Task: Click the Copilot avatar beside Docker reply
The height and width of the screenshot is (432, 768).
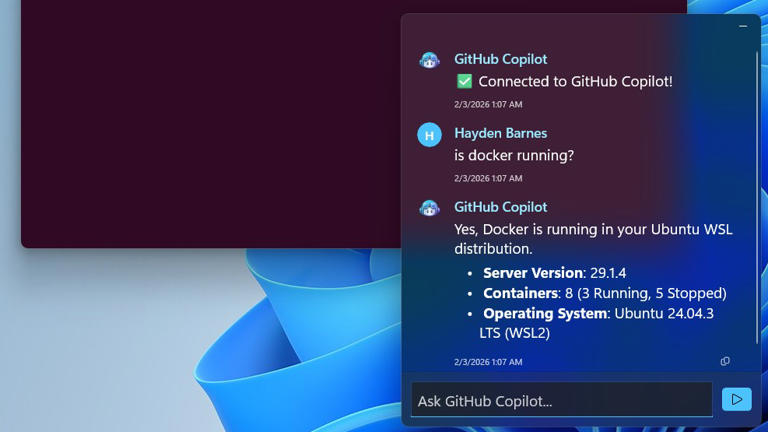Action: click(x=429, y=208)
